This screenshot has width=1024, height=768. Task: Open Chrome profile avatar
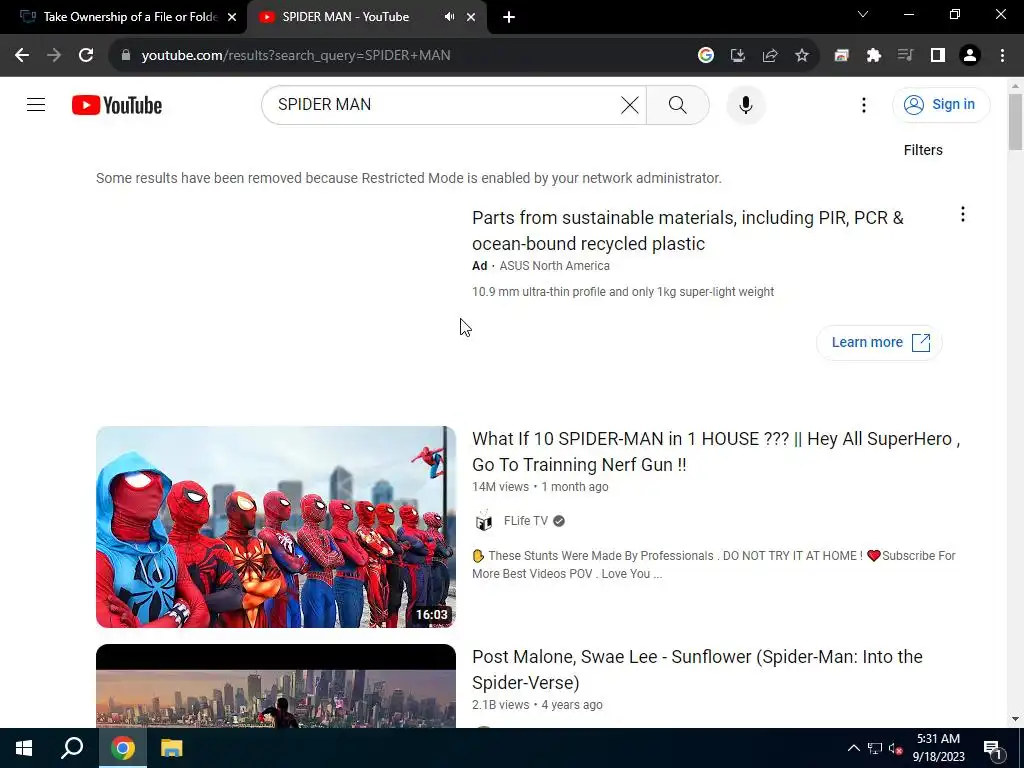click(x=970, y=56)
